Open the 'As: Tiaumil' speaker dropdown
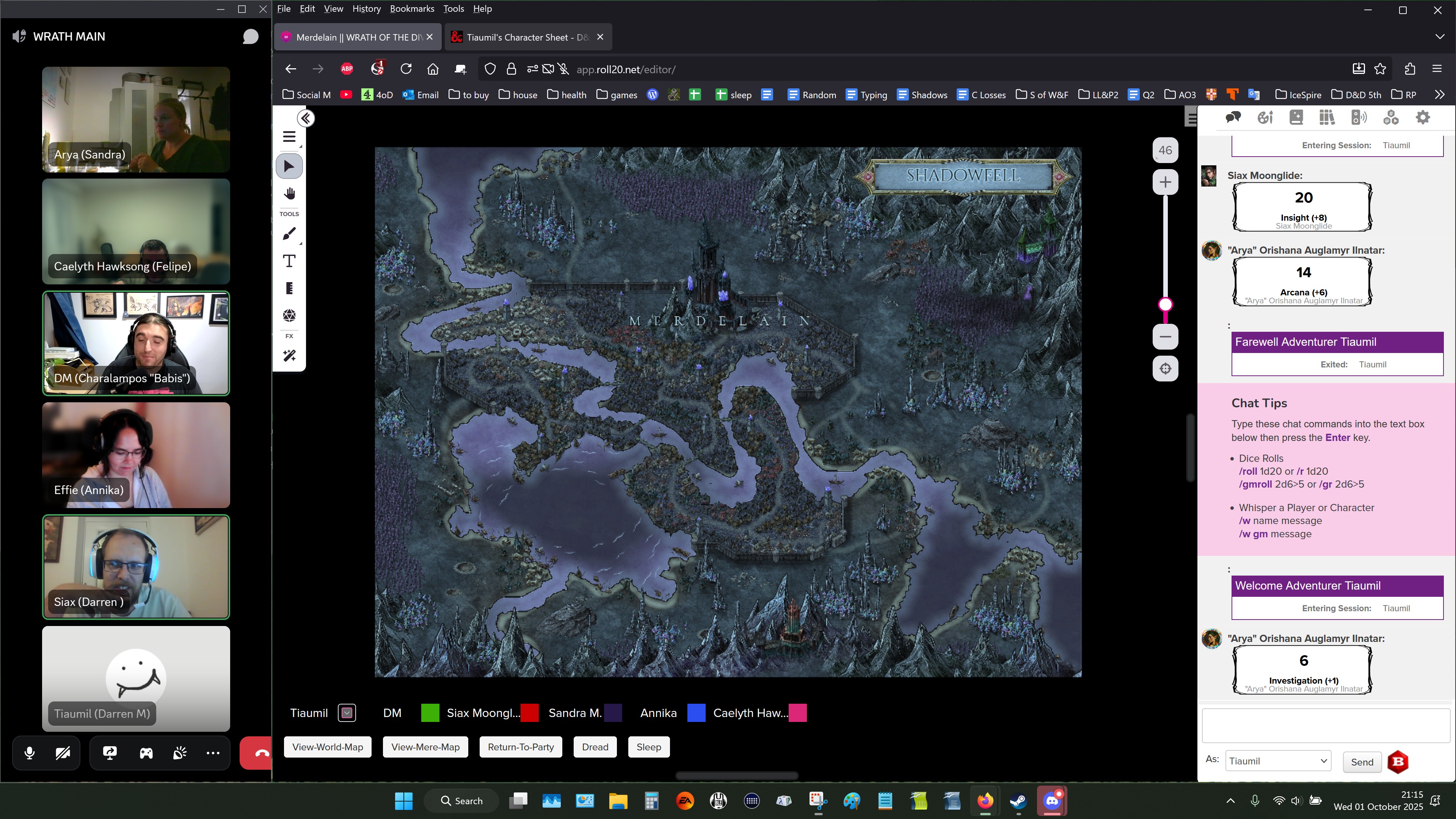The height and width of the screenshot is (819, 1456). pos(1278,761)
